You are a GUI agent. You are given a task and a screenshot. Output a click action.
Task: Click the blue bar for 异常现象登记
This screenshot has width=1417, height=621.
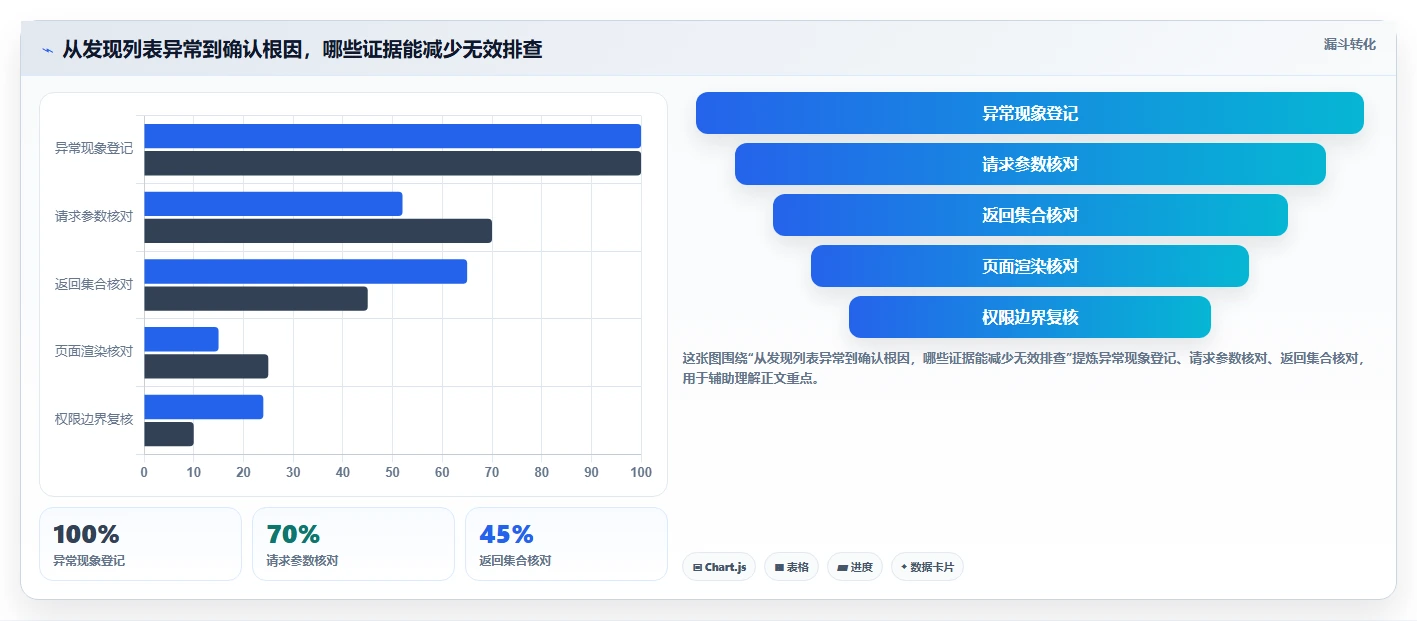(x=392, y=136)
